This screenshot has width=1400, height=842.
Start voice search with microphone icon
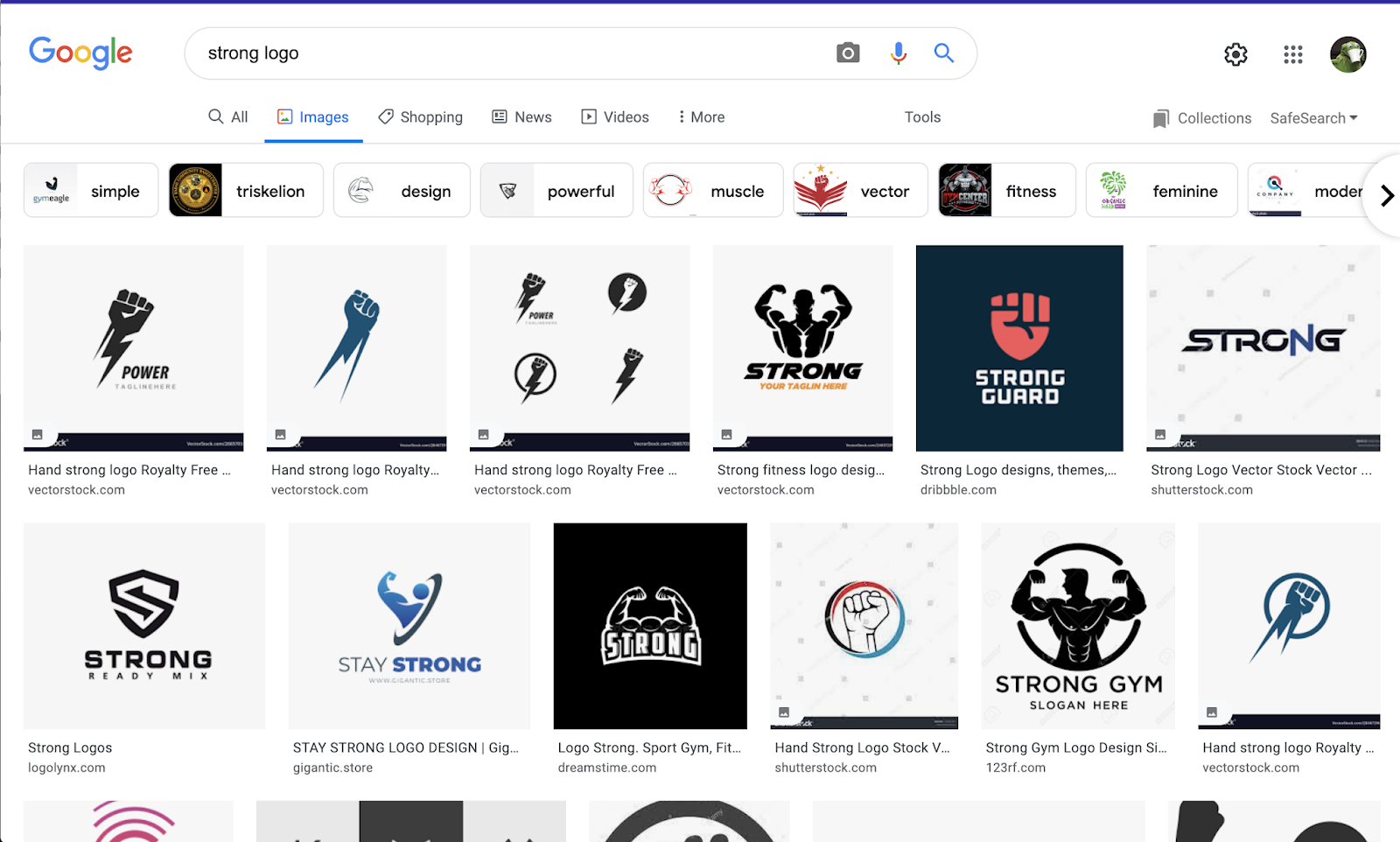[x=898, y=53]
